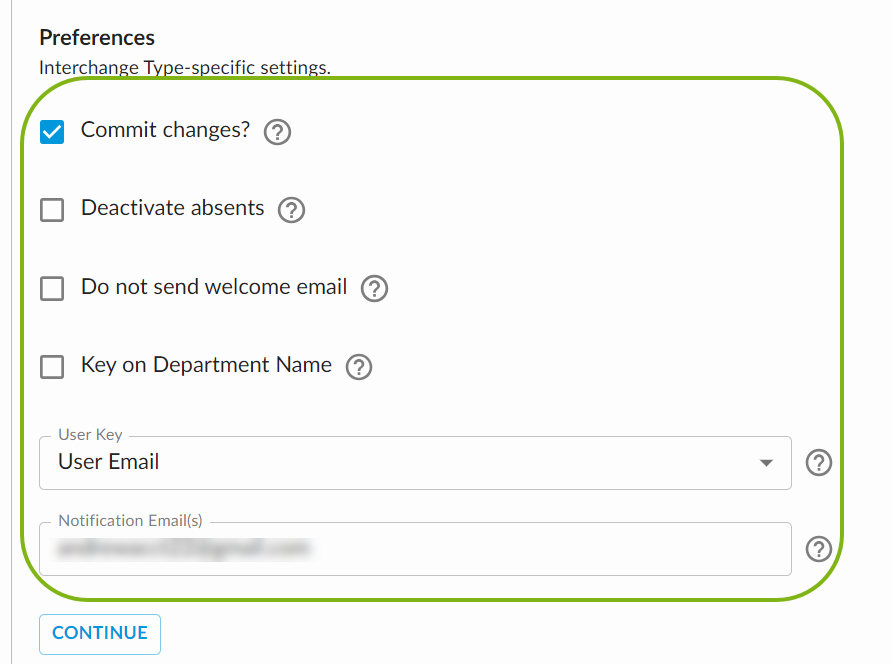Click help icon next to Deactivate absents
This screenshot has width=892, height=664.
291,210
